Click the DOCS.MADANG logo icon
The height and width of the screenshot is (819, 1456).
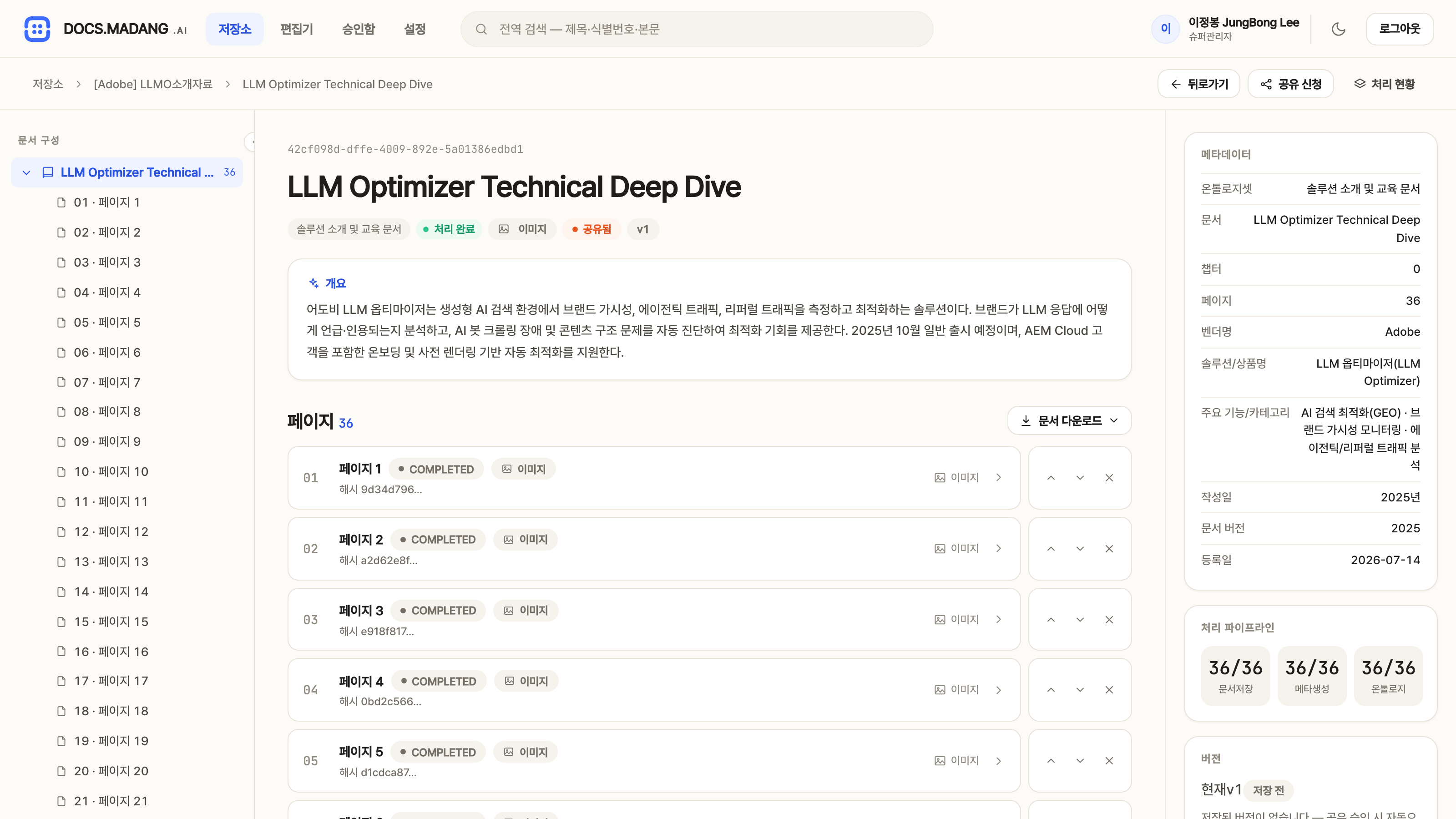pyautogui.click(x=37, y=29)
